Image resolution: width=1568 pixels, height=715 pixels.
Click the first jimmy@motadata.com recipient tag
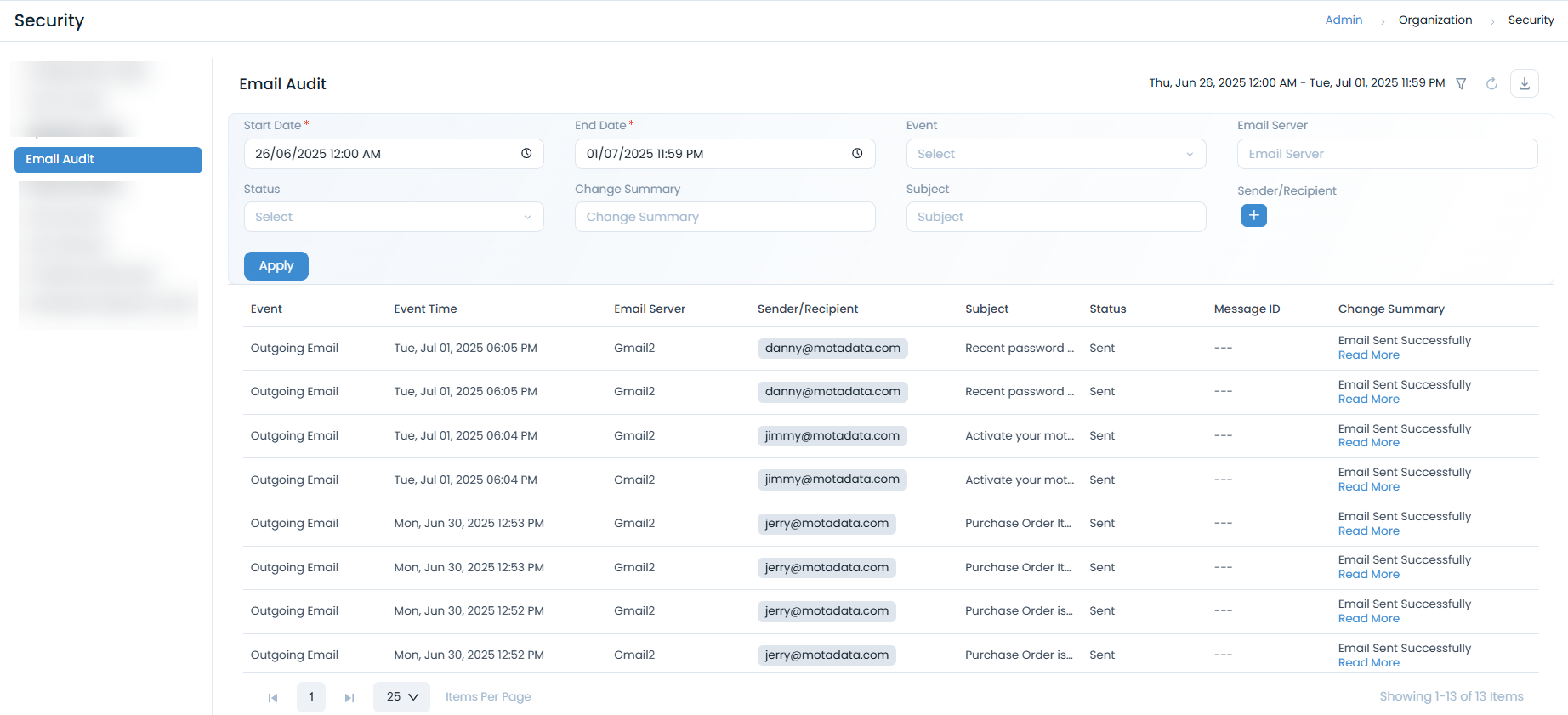point(832,436)
